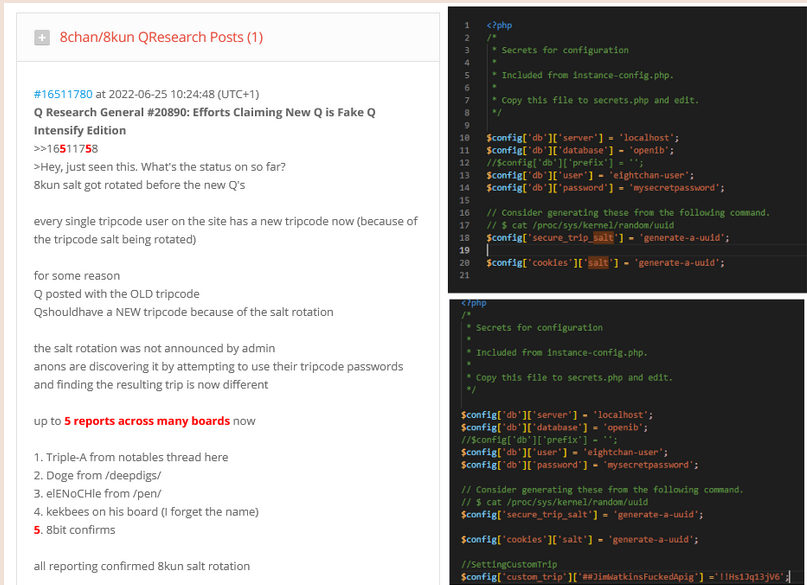This screenshot has height=585, width=807.
Task: Click list item 'elENoCHle from /pen/'
Action: point(103,493)
